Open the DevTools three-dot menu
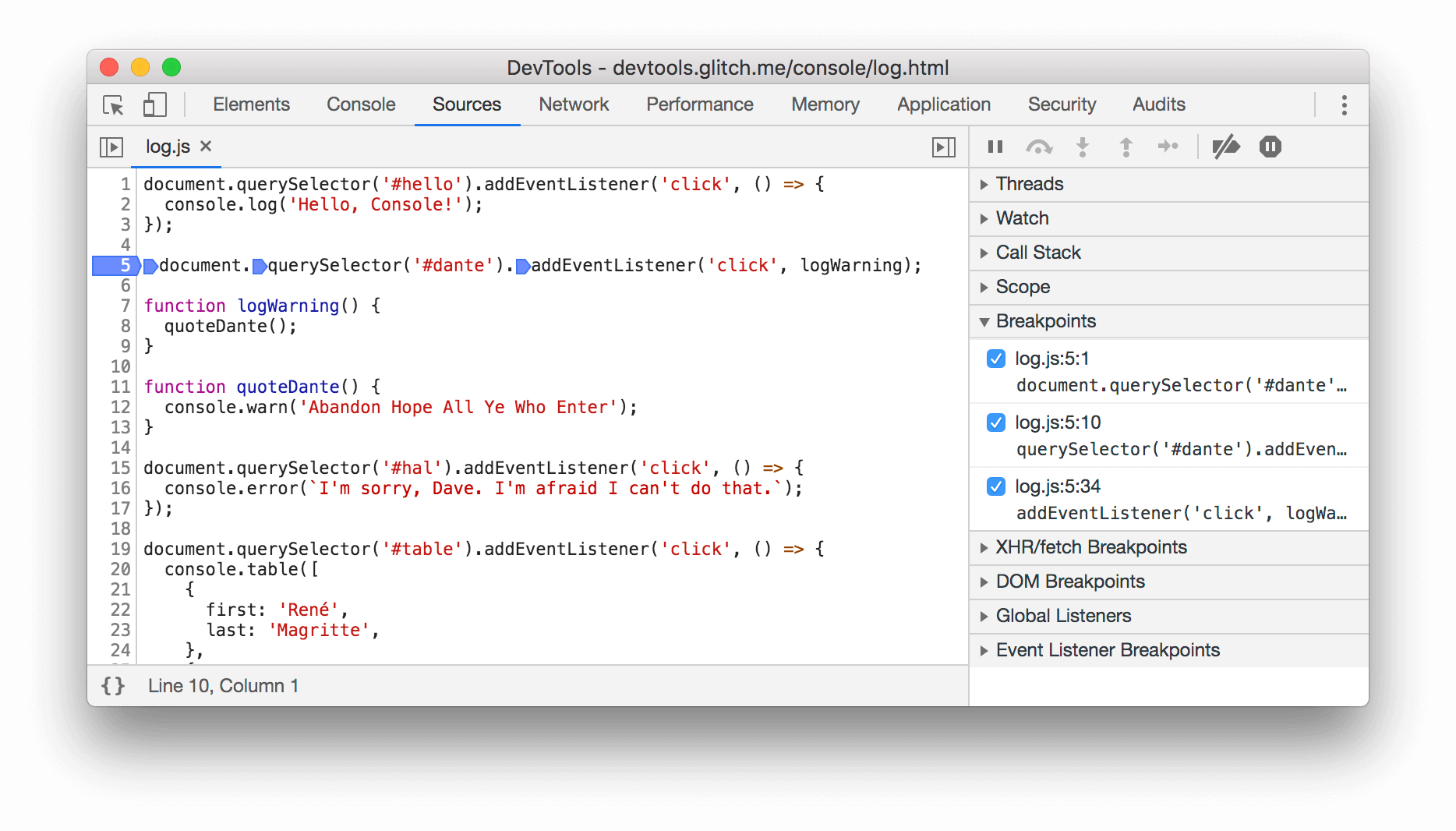Image resolution: width=1456 pixels, height=831 pixels. (1343, 104)
